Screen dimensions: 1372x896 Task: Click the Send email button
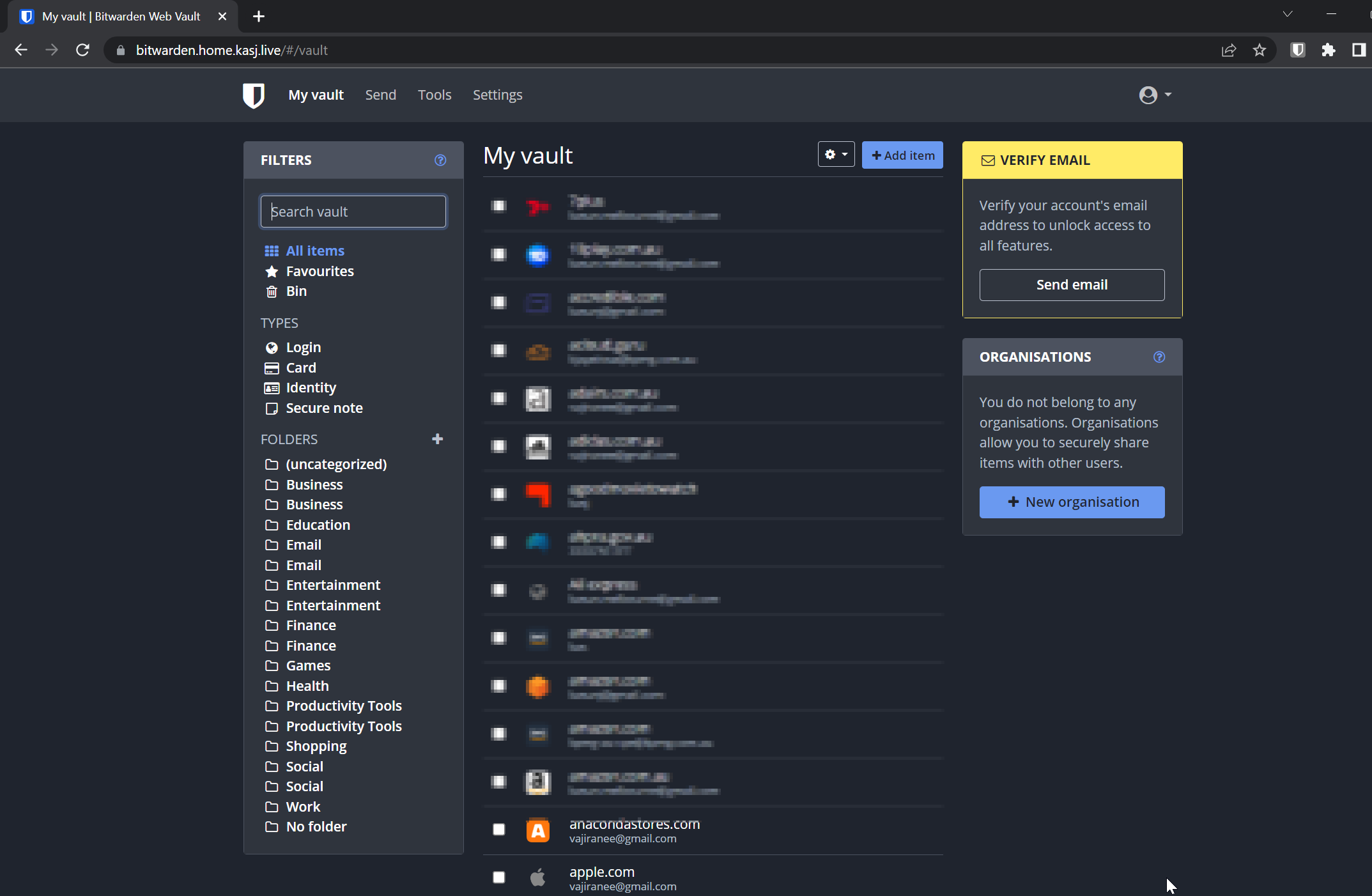[x=1072, y=284]
